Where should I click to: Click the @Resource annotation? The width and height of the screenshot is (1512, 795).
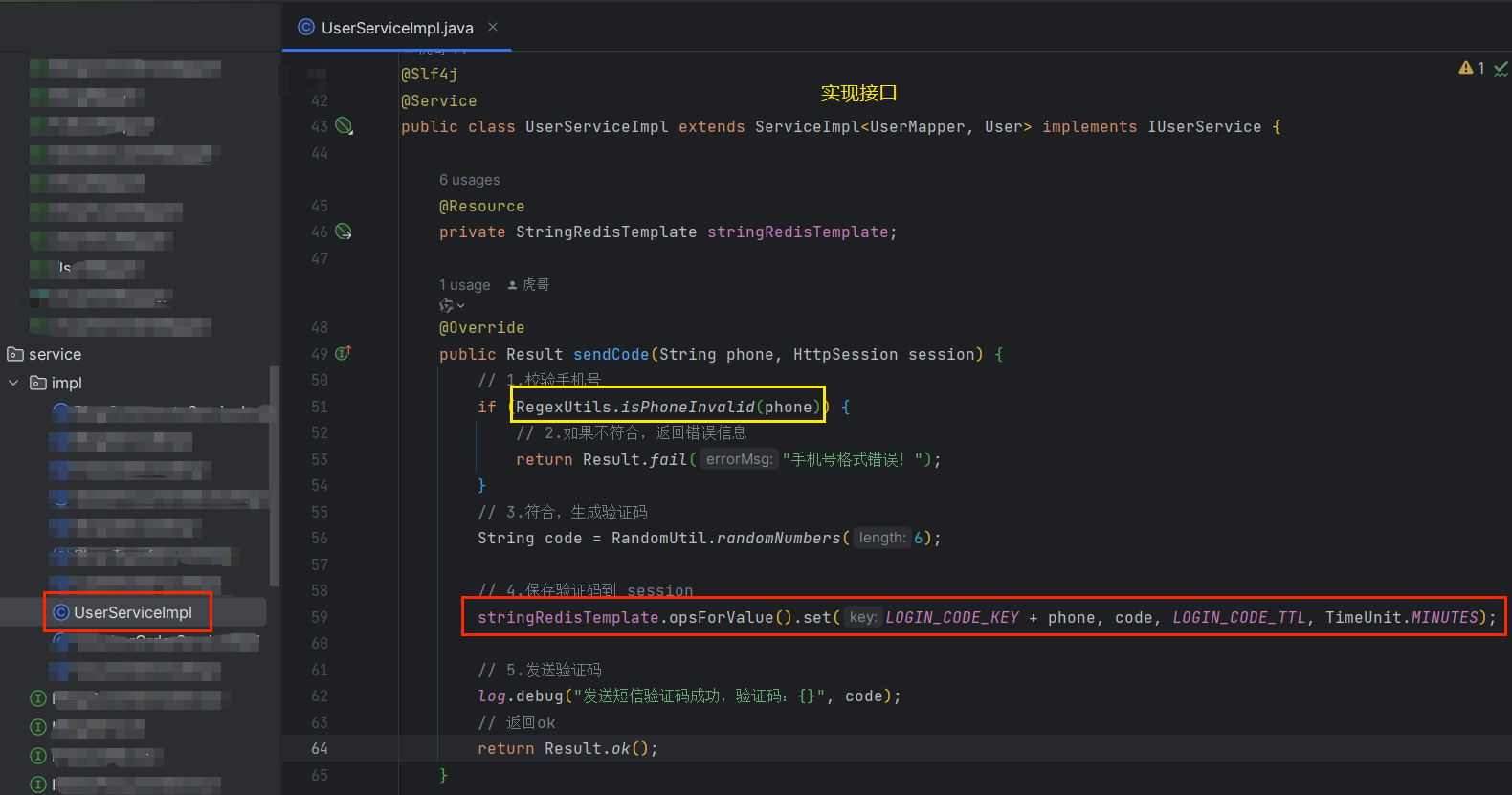[482, 206]
